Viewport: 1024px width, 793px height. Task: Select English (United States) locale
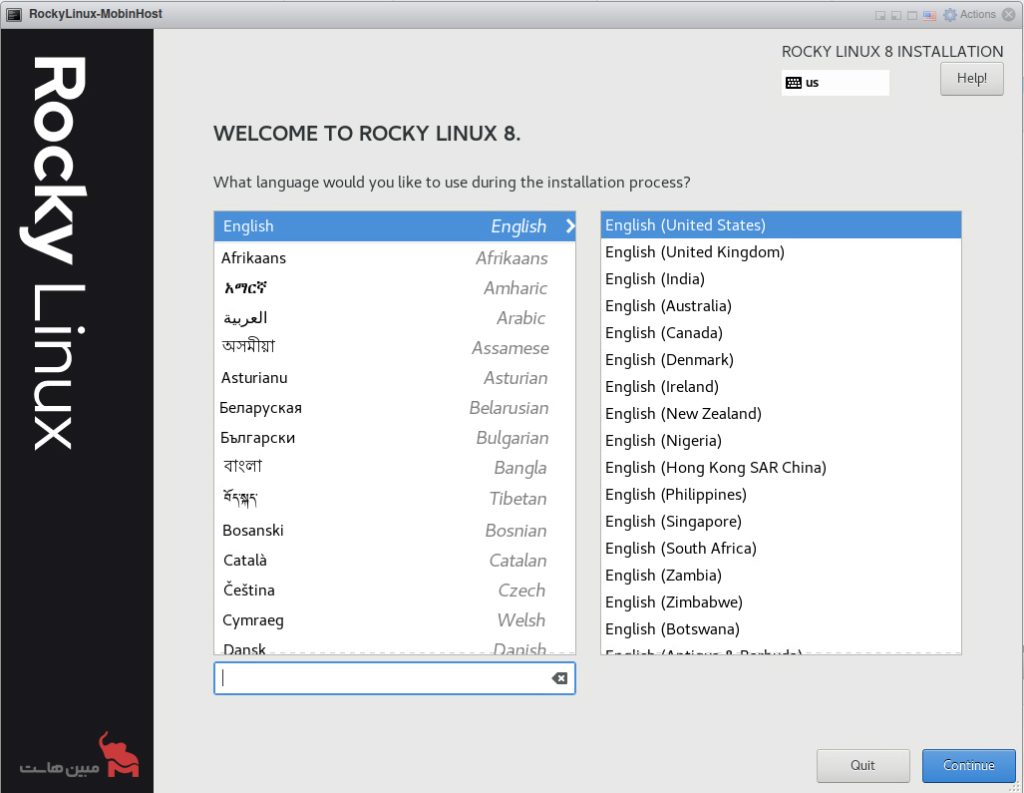[780, 225]
